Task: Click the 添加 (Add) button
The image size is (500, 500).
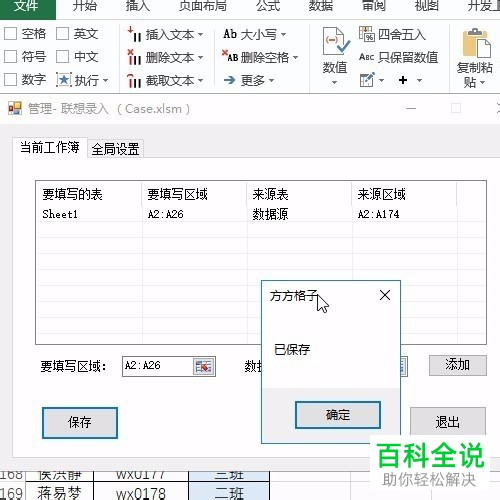Action: tap(457, 365)
